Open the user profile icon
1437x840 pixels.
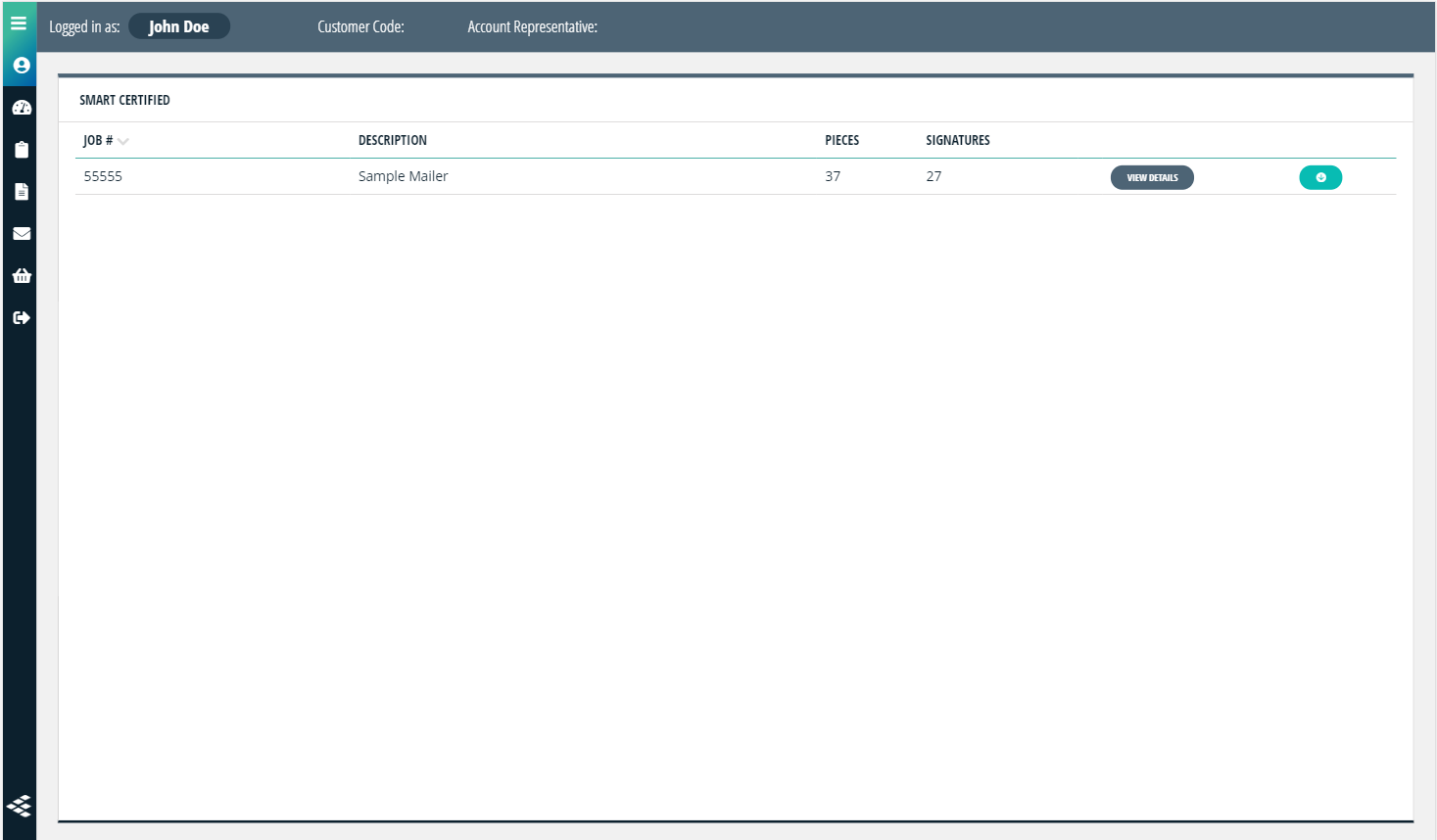[x=21, y=66]
